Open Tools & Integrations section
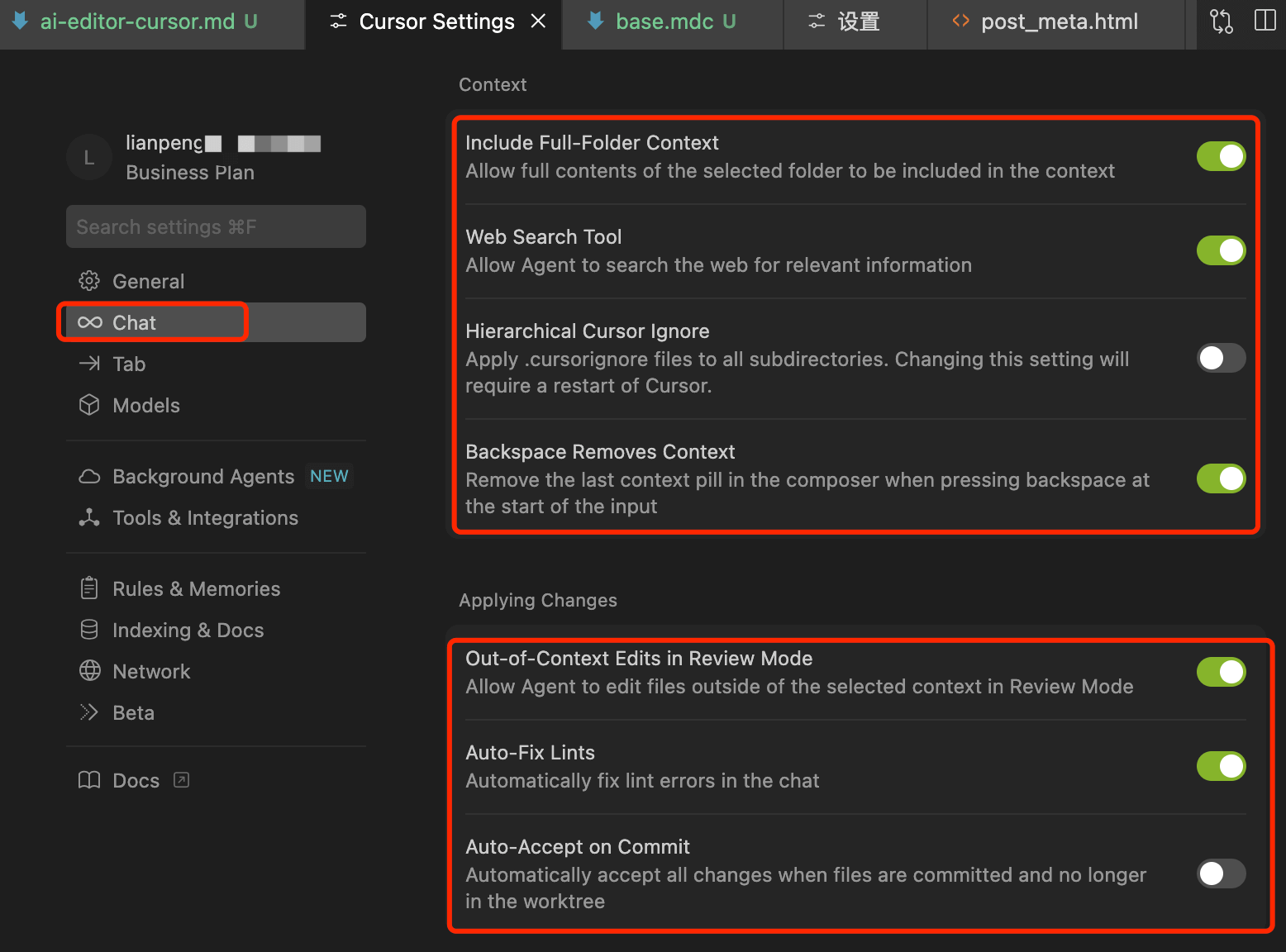Screen dimensions: 1286x952 coord(216,517)
